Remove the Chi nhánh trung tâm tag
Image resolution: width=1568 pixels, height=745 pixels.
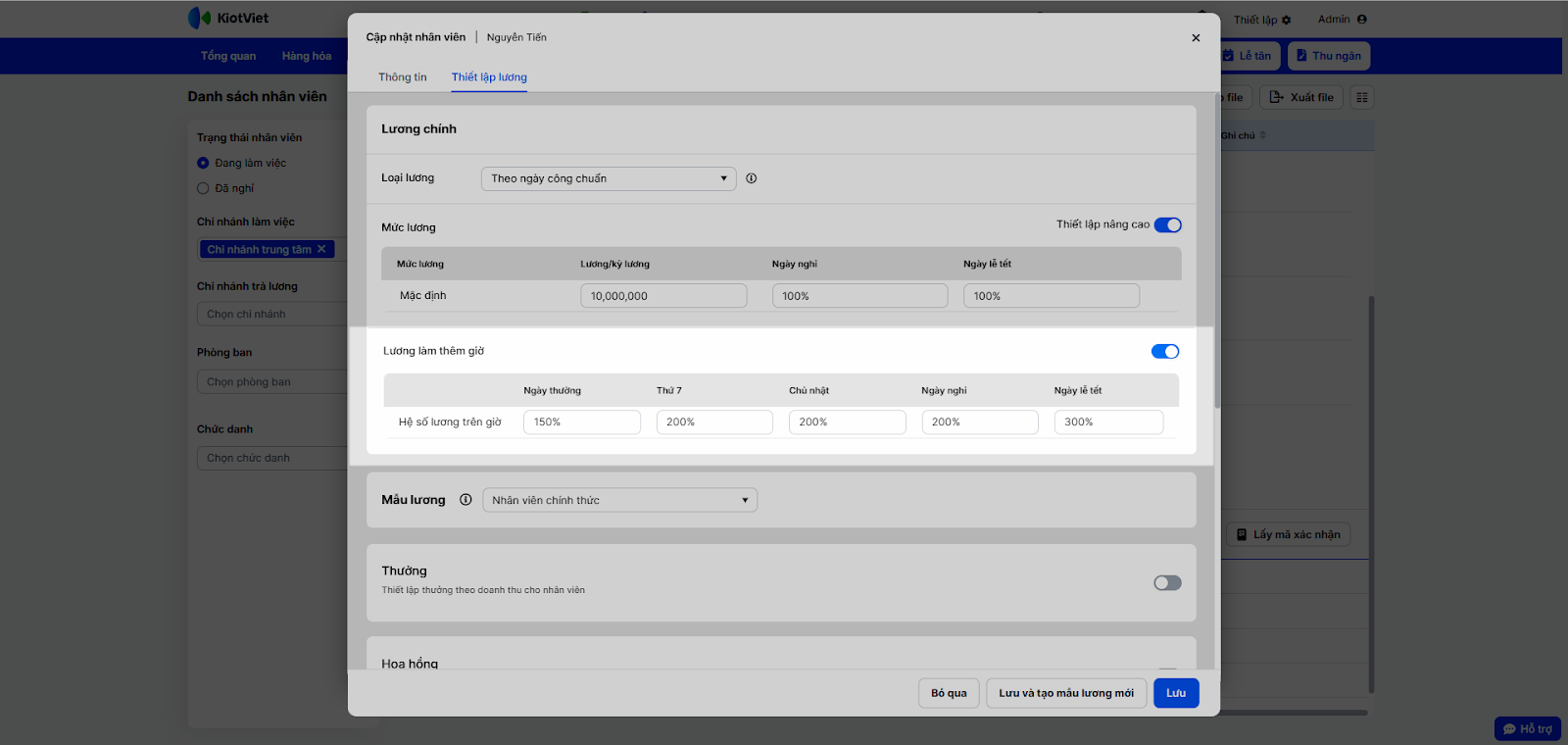tap(321, 249)
